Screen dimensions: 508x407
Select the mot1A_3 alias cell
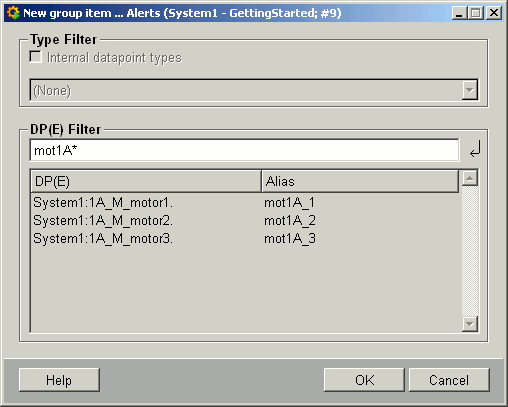(289, 239)
